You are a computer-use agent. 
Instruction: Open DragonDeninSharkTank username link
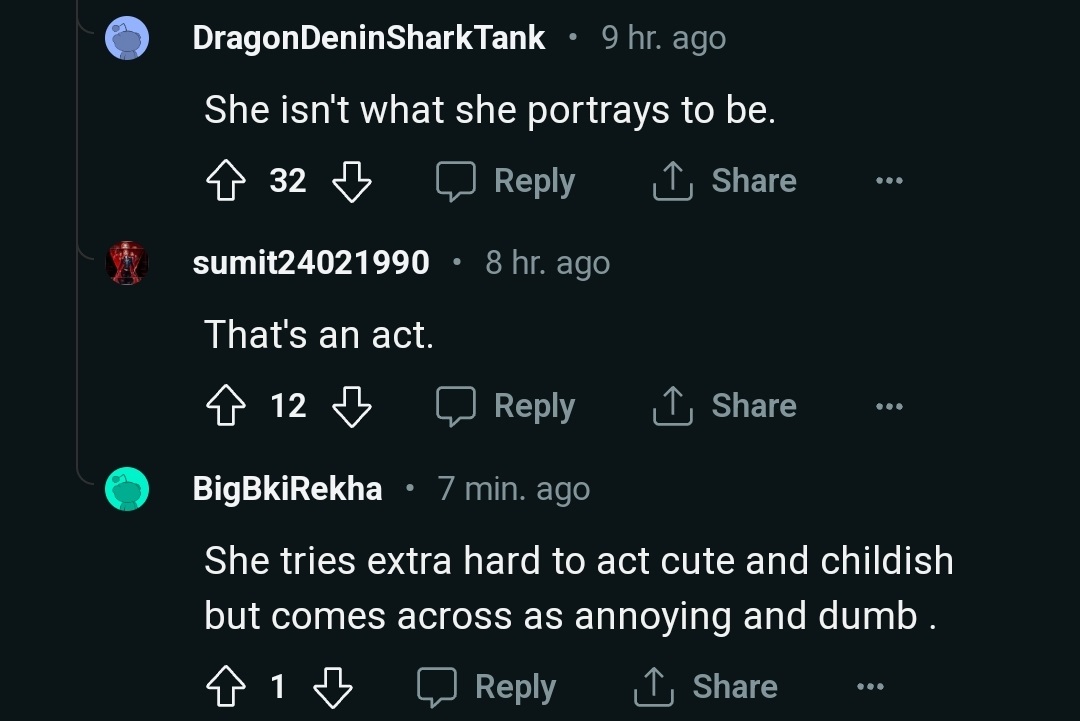pyautogui.click(x=369, y=39)
